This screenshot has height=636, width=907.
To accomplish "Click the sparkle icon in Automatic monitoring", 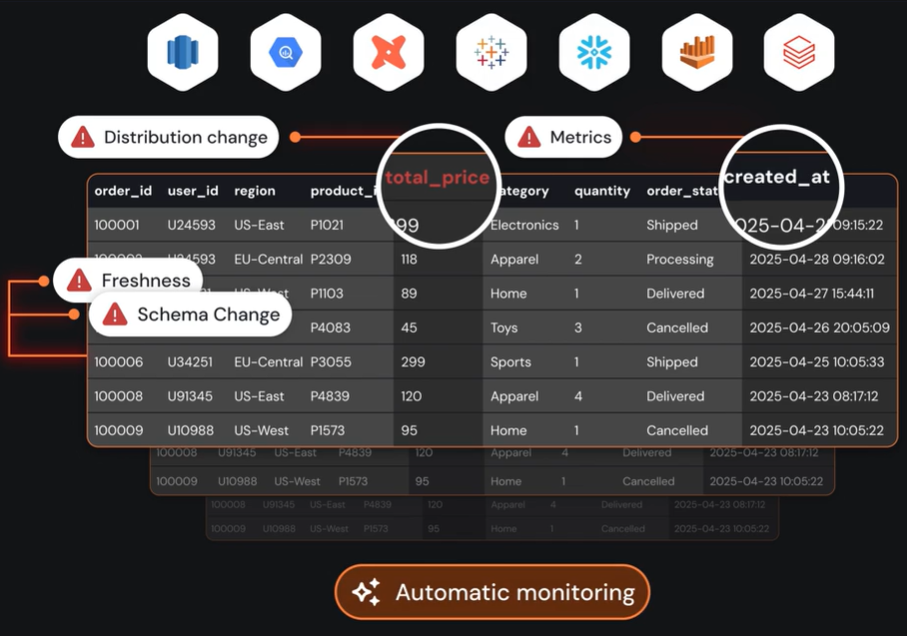I will (x=367, y=592).
